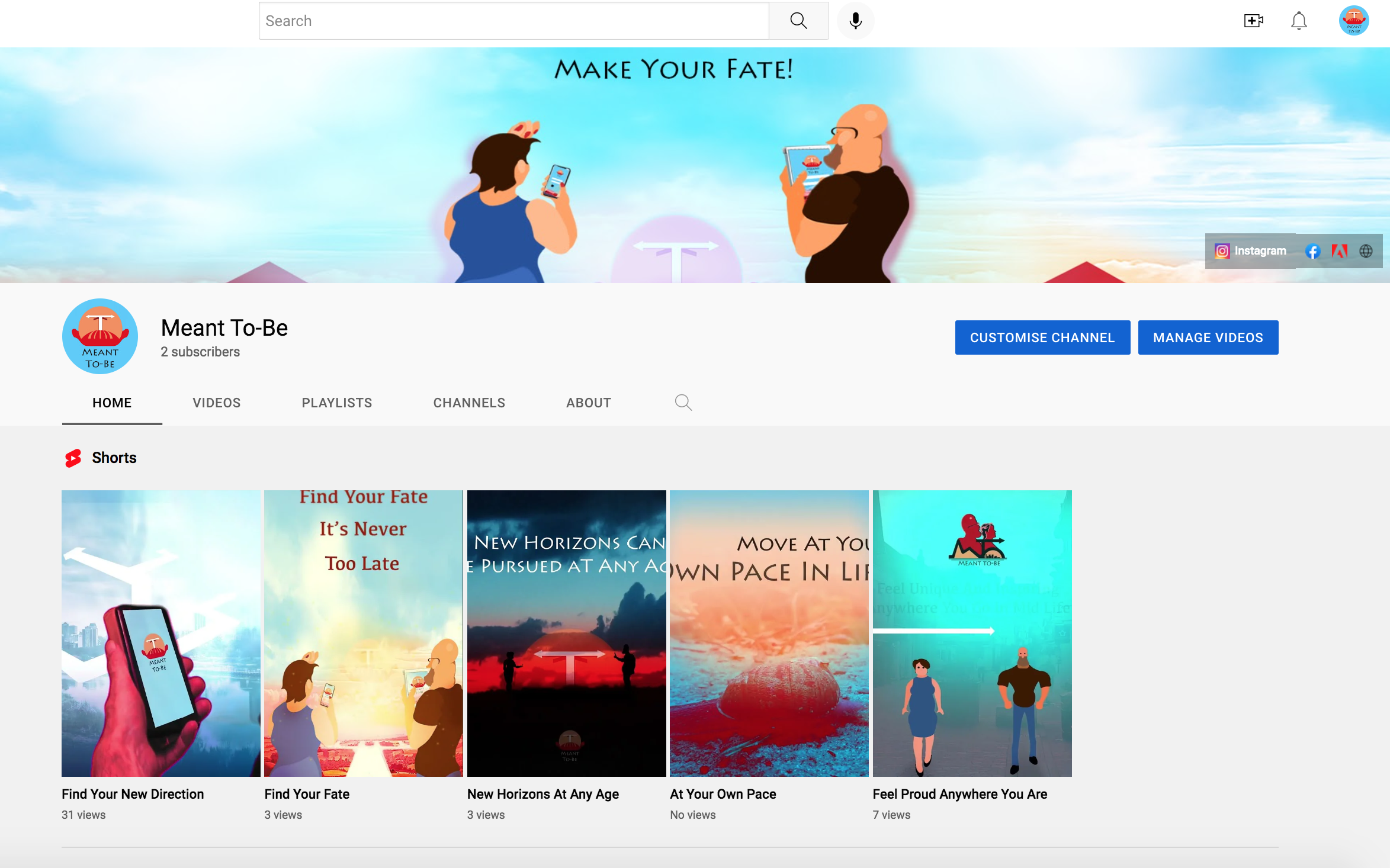
Task: Switch to the Videos tab
Action: point(217,403)
